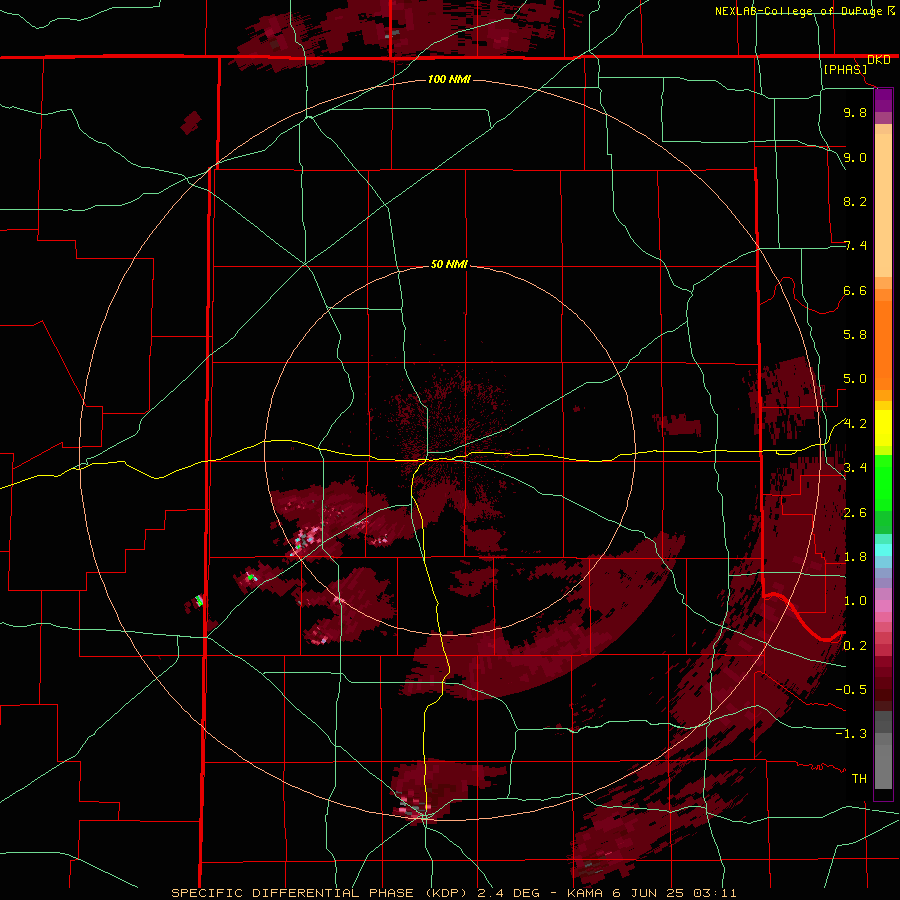This screenshot has width=900, height=900.
Task: Click the [PHAS] legend header
Action: [845, 69]
